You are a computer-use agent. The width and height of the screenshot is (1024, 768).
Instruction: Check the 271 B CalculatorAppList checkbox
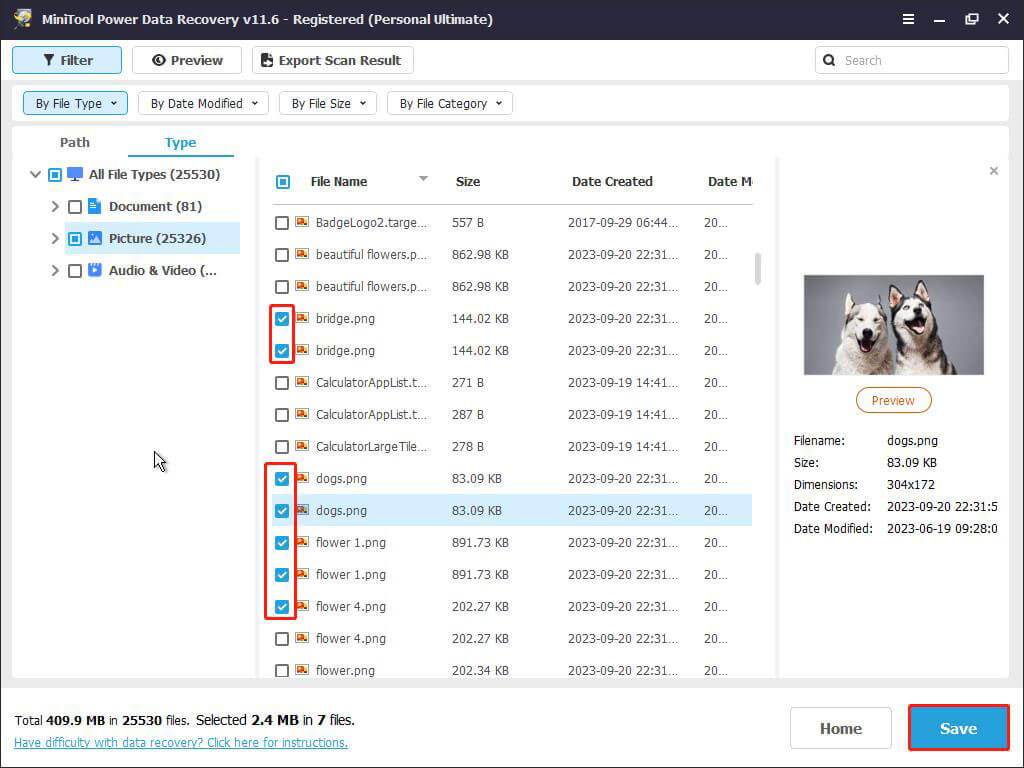pyautogui.click(x=281, y=383)
